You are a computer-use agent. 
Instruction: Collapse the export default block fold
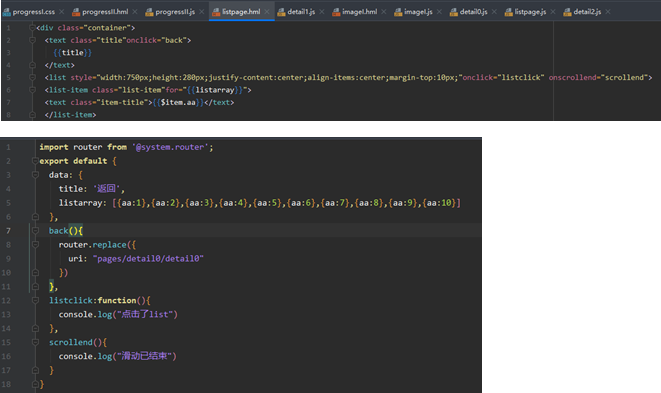35,161
